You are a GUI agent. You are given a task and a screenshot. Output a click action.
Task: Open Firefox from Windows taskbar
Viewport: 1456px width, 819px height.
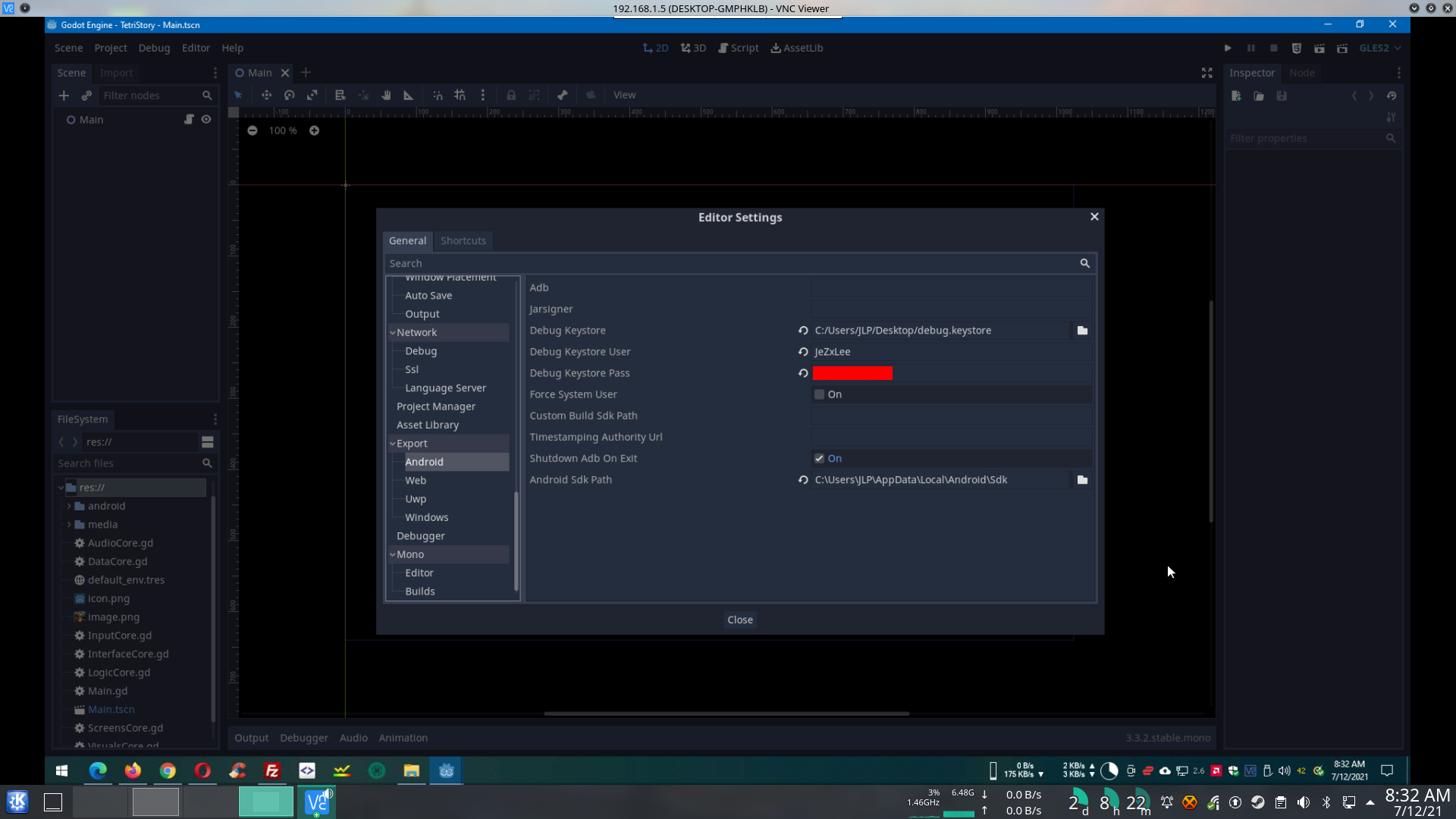133,770
